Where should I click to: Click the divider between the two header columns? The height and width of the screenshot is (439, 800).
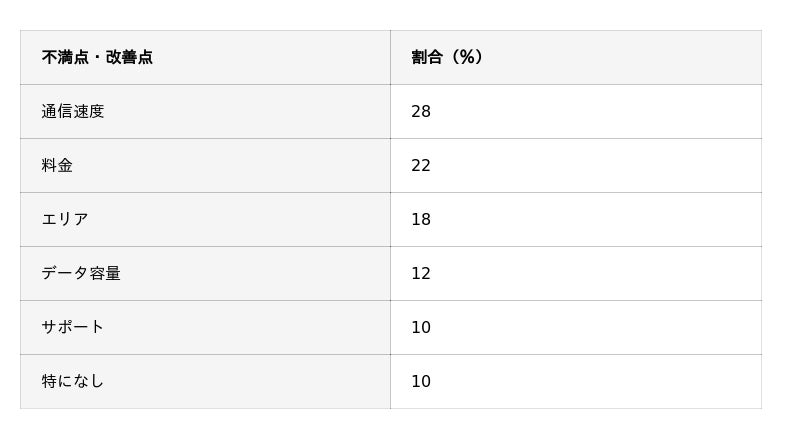[x=390, y=57]
